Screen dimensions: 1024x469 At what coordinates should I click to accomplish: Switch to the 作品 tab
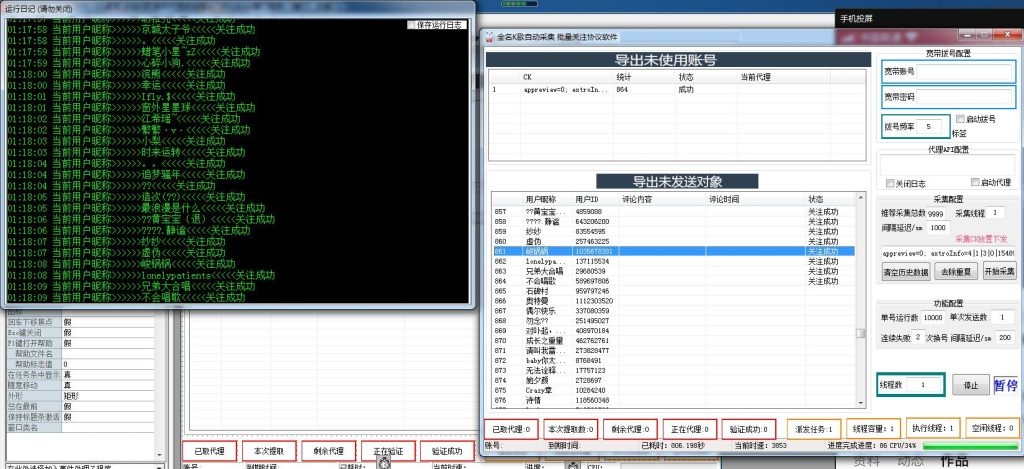[955, 461]
